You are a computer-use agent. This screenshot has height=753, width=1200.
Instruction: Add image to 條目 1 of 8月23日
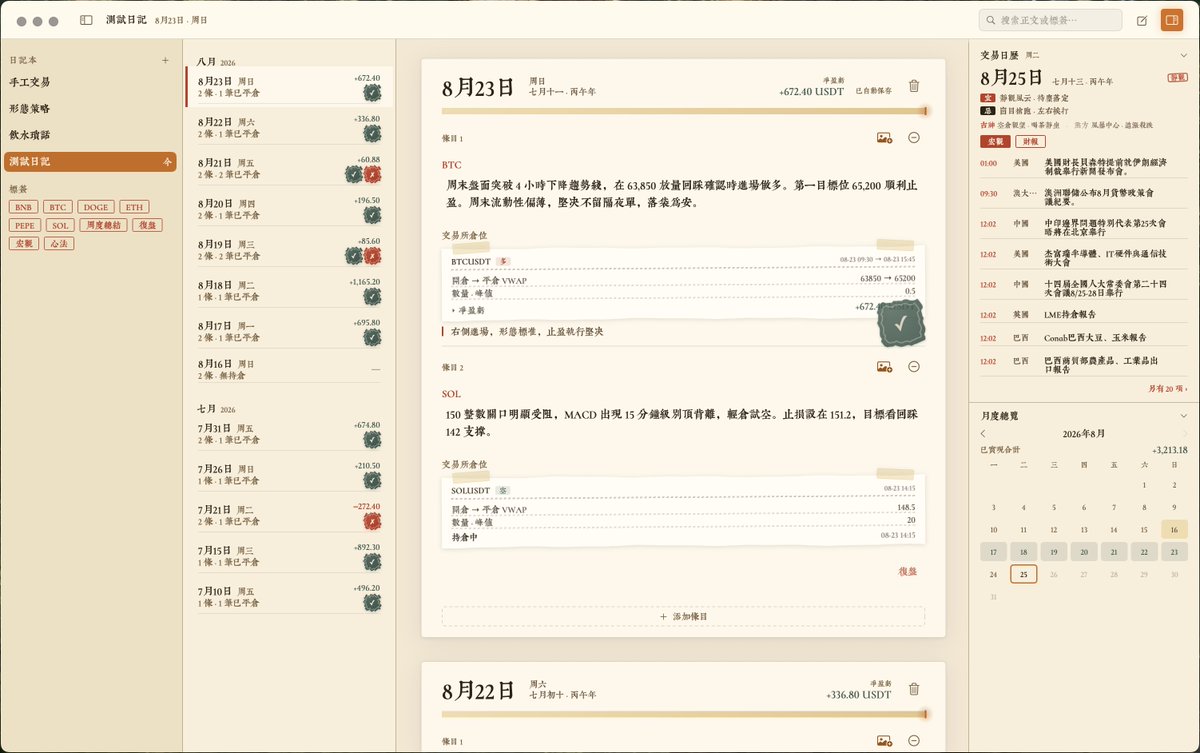884,137
